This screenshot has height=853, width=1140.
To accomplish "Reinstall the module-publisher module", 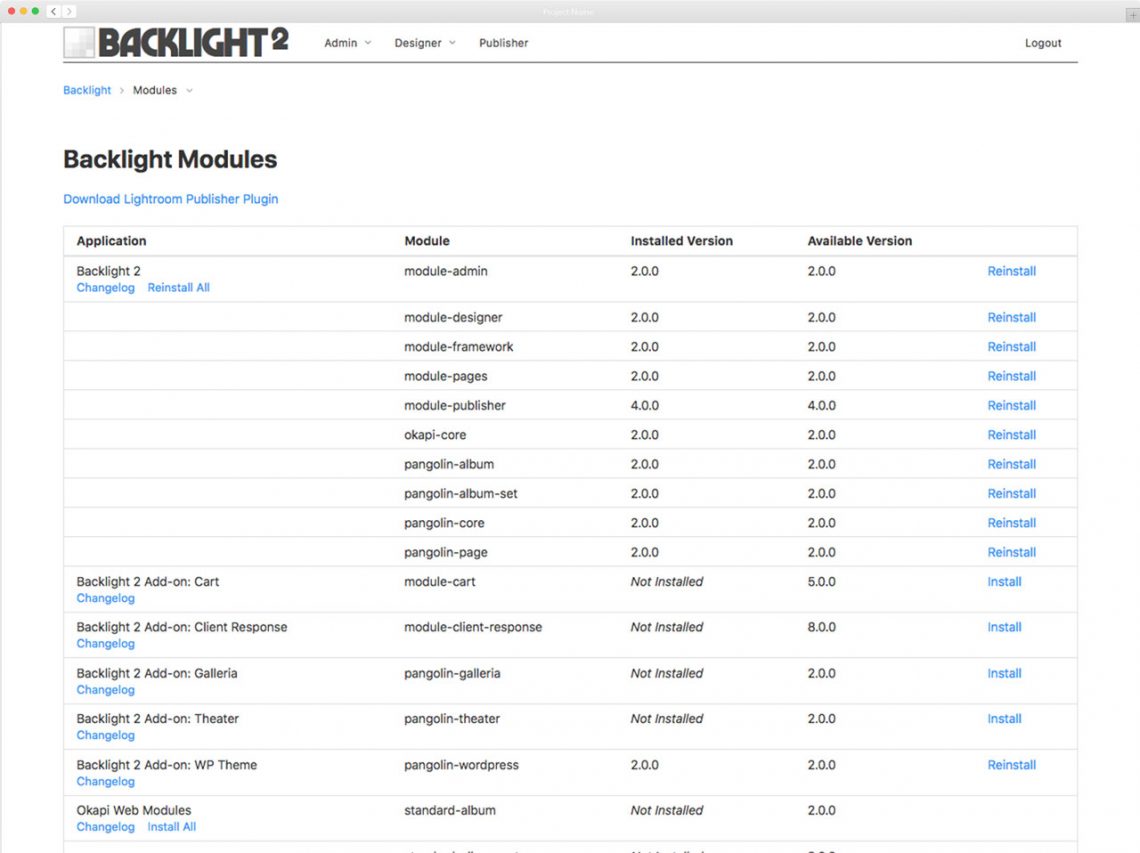I will [1011, 406].
